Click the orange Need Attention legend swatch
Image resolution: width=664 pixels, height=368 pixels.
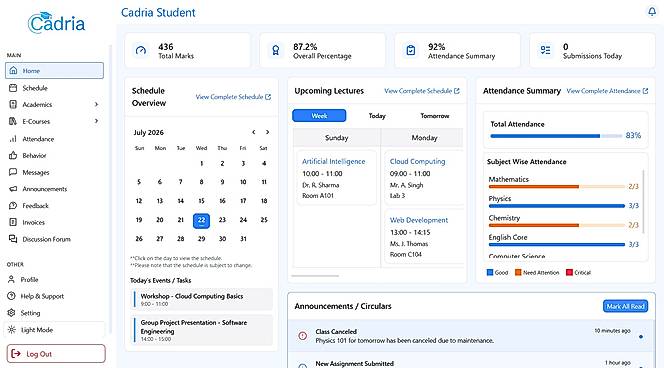[x=518, y=272]
